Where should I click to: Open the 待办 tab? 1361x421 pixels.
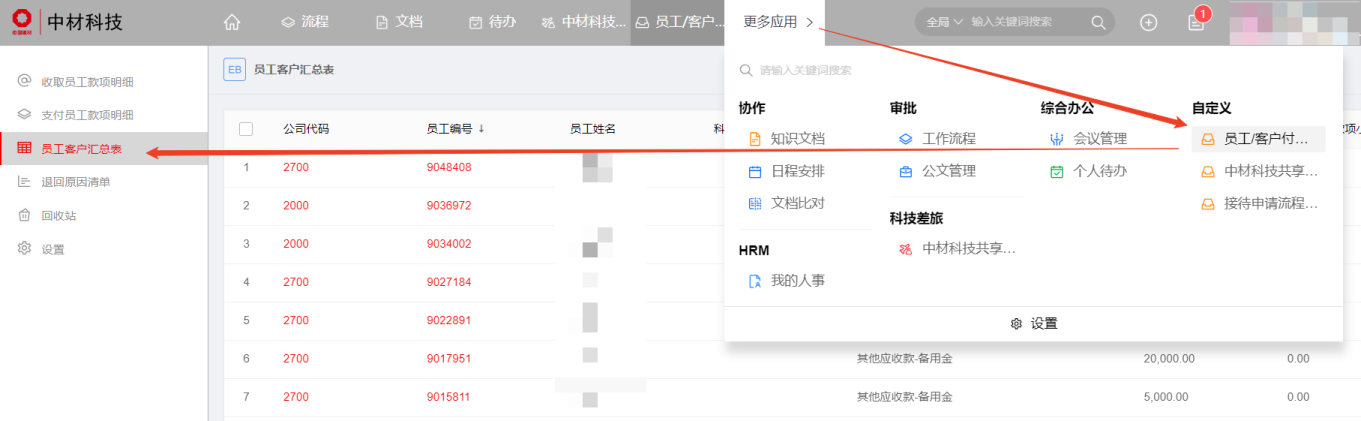(492, 22)
